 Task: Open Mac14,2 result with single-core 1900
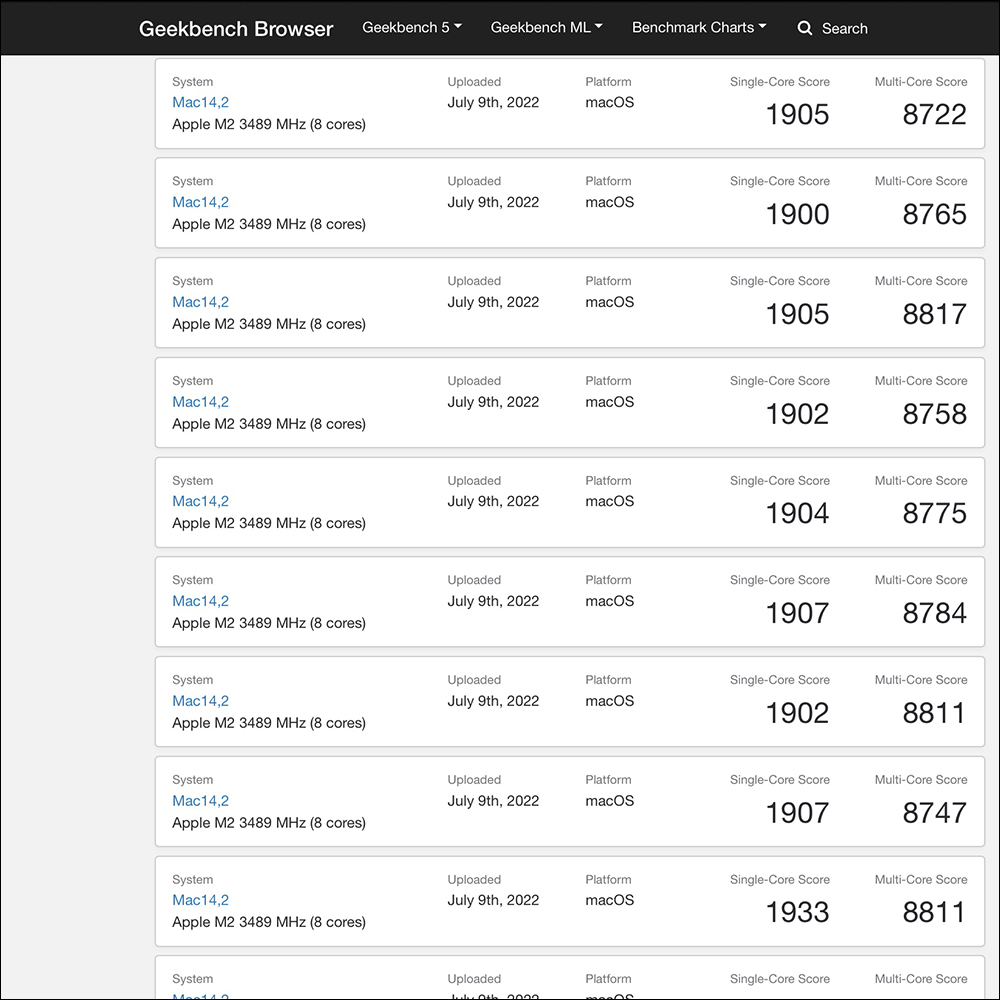[200, 202]
